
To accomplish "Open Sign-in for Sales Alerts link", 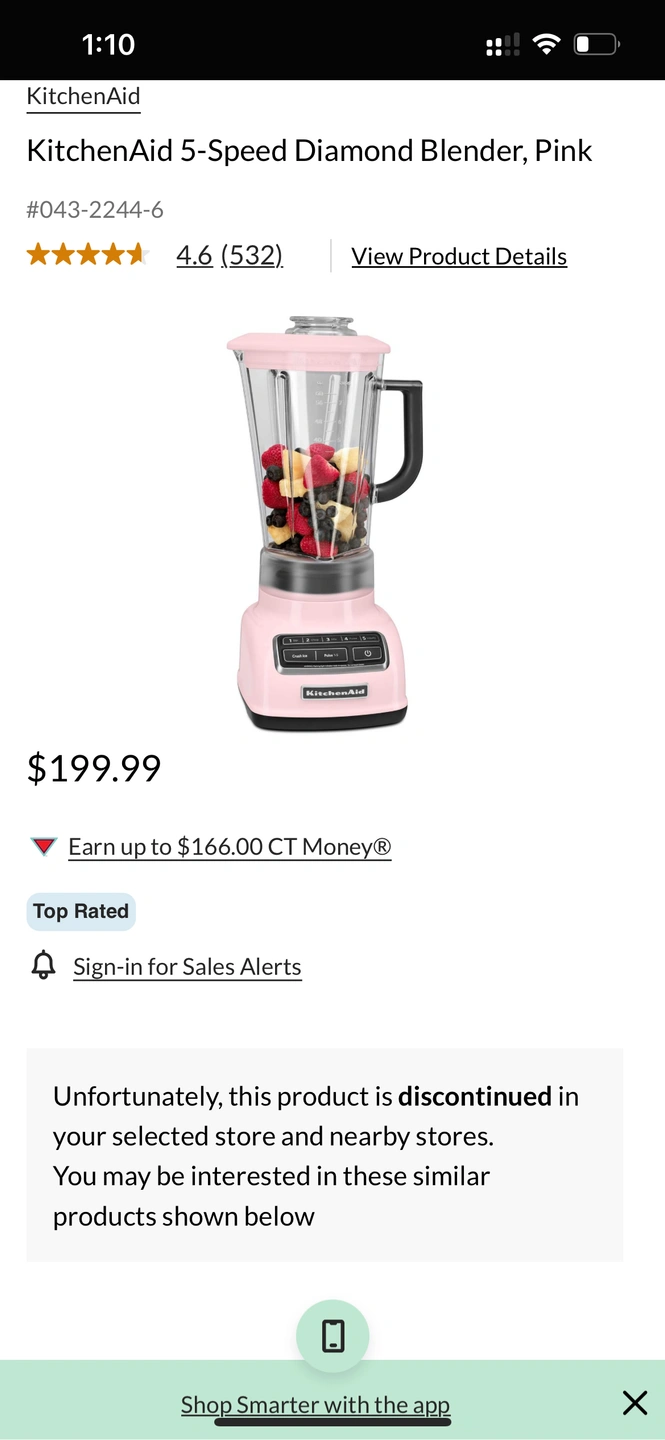I will (187, 967).
